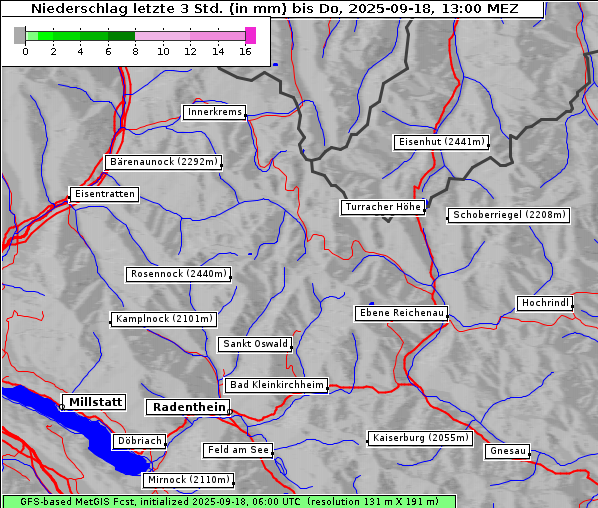This screenshot has width=598, height=508.
Task: Select the dark green 6-8 mm legend band
Action: [121, 36]
